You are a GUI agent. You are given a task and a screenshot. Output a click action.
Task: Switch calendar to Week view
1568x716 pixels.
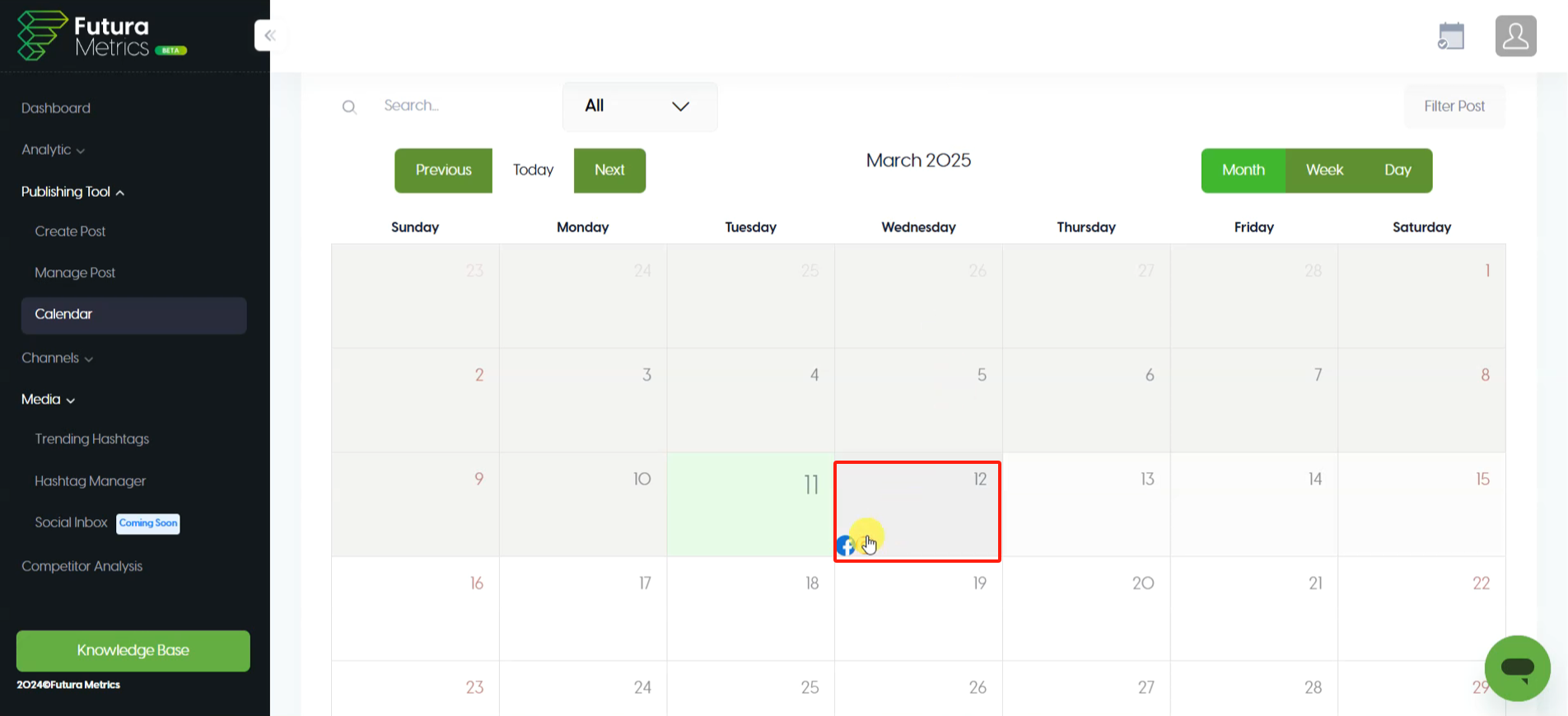pyautogui.click(x=1324, y=171)
